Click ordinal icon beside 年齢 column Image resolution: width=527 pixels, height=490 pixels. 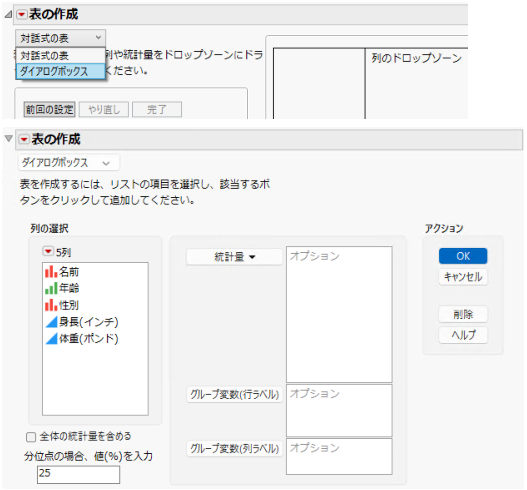tap(51, 288)
